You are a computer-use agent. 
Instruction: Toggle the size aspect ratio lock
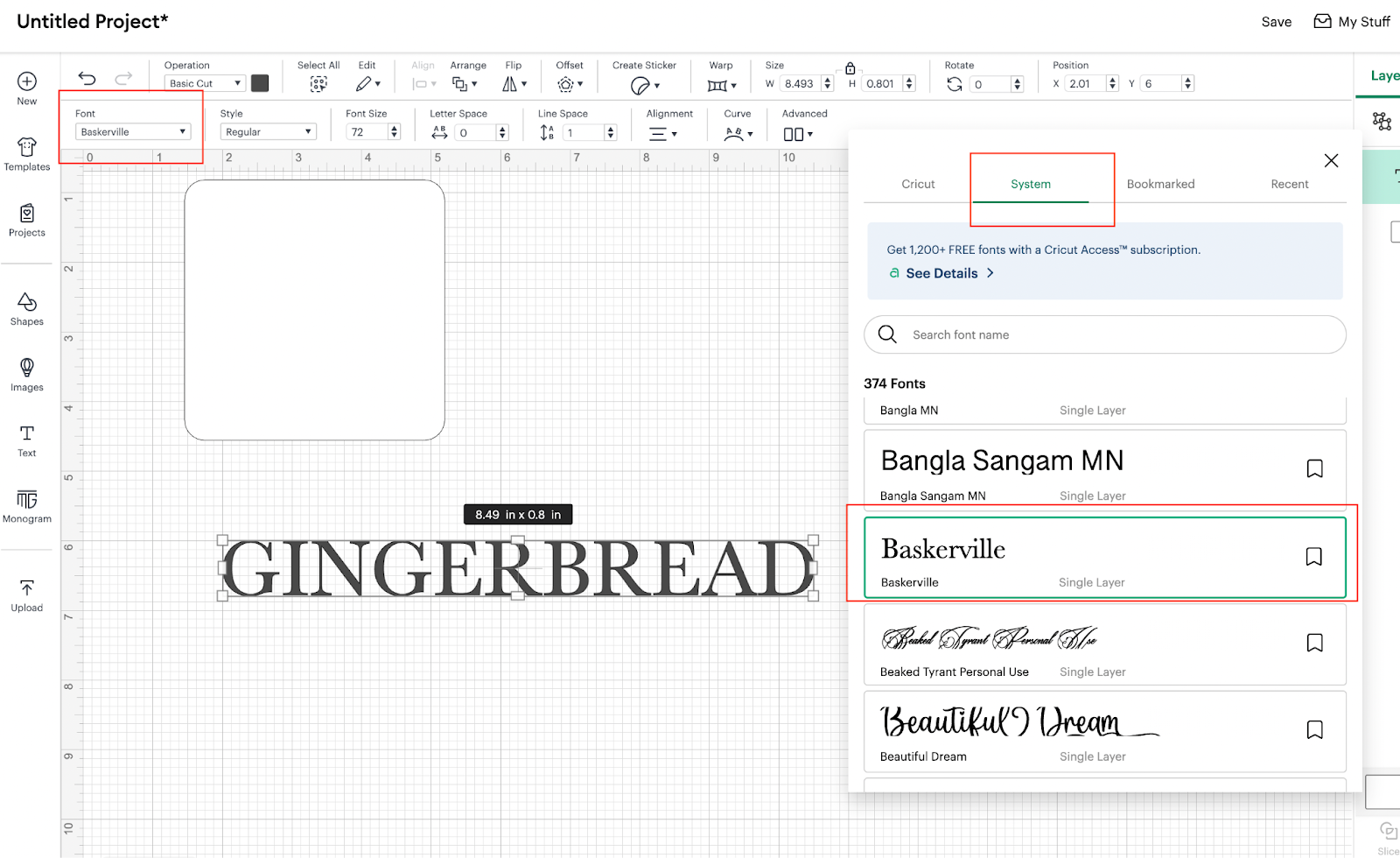click(850, 68)
